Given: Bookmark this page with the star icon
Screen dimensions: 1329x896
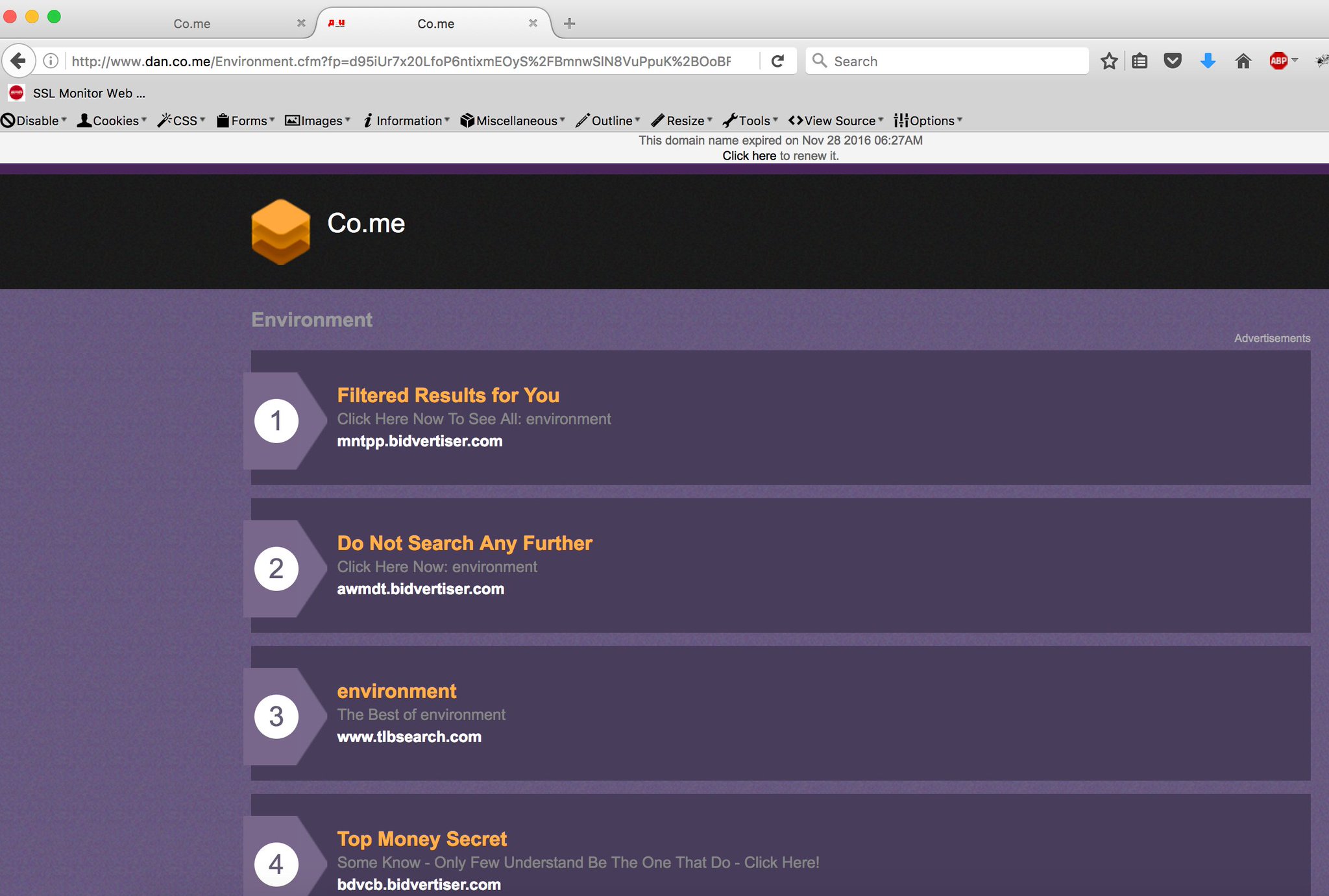Looking at the screenshot, I should tap(1109, 61).
